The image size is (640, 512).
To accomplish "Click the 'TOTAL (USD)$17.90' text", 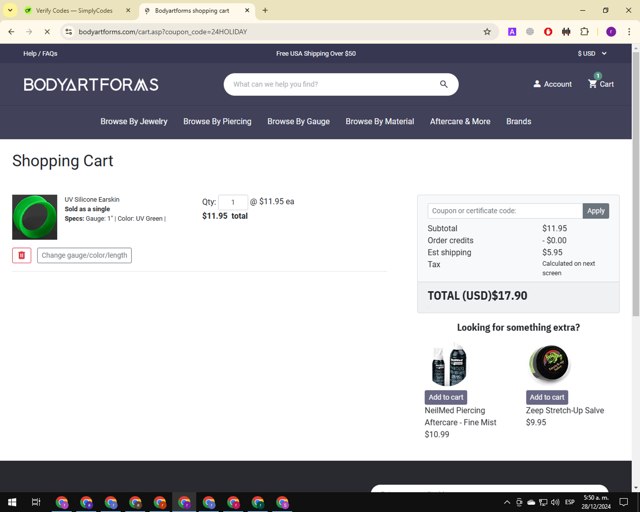I will pyautogui.click(x=477, y=296).
